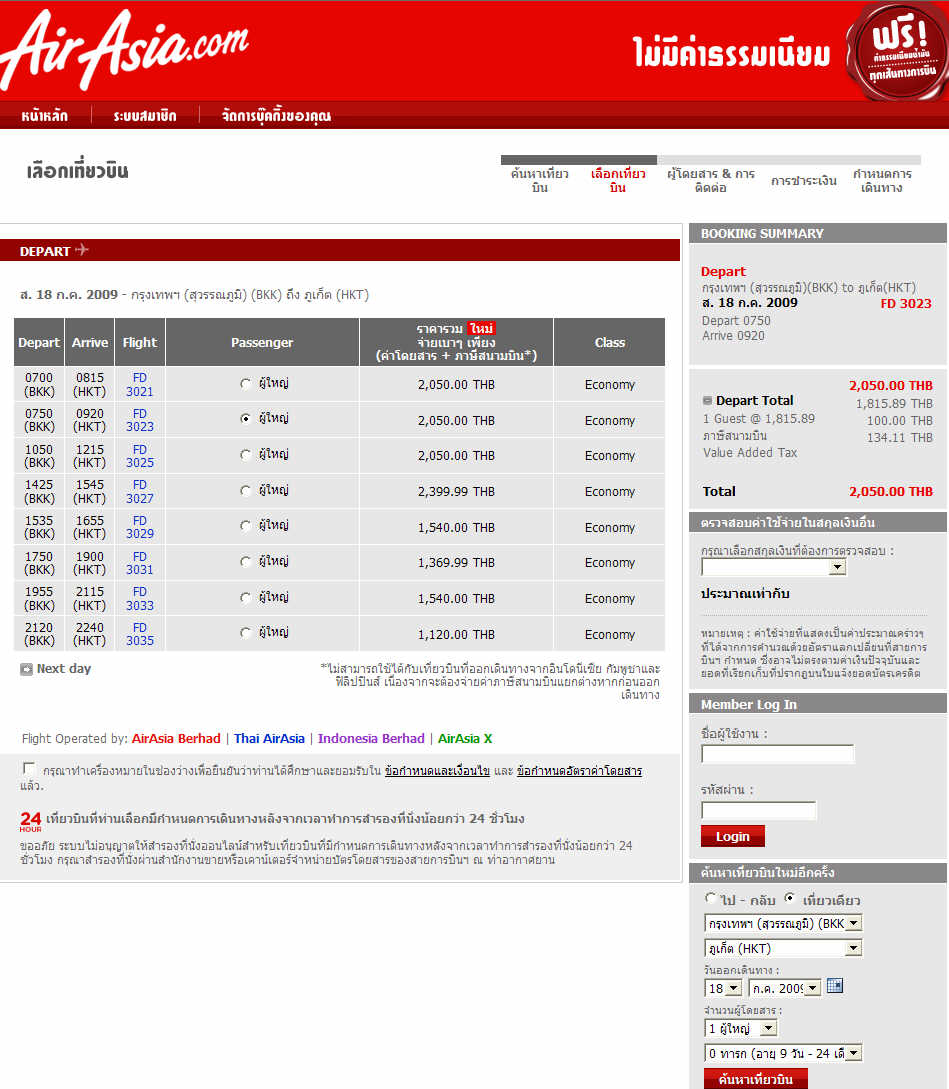Select passenger radio for flight FD 3023
Image resolution: width=949 pixels, height=1089 pixels.
click(245, 419)
